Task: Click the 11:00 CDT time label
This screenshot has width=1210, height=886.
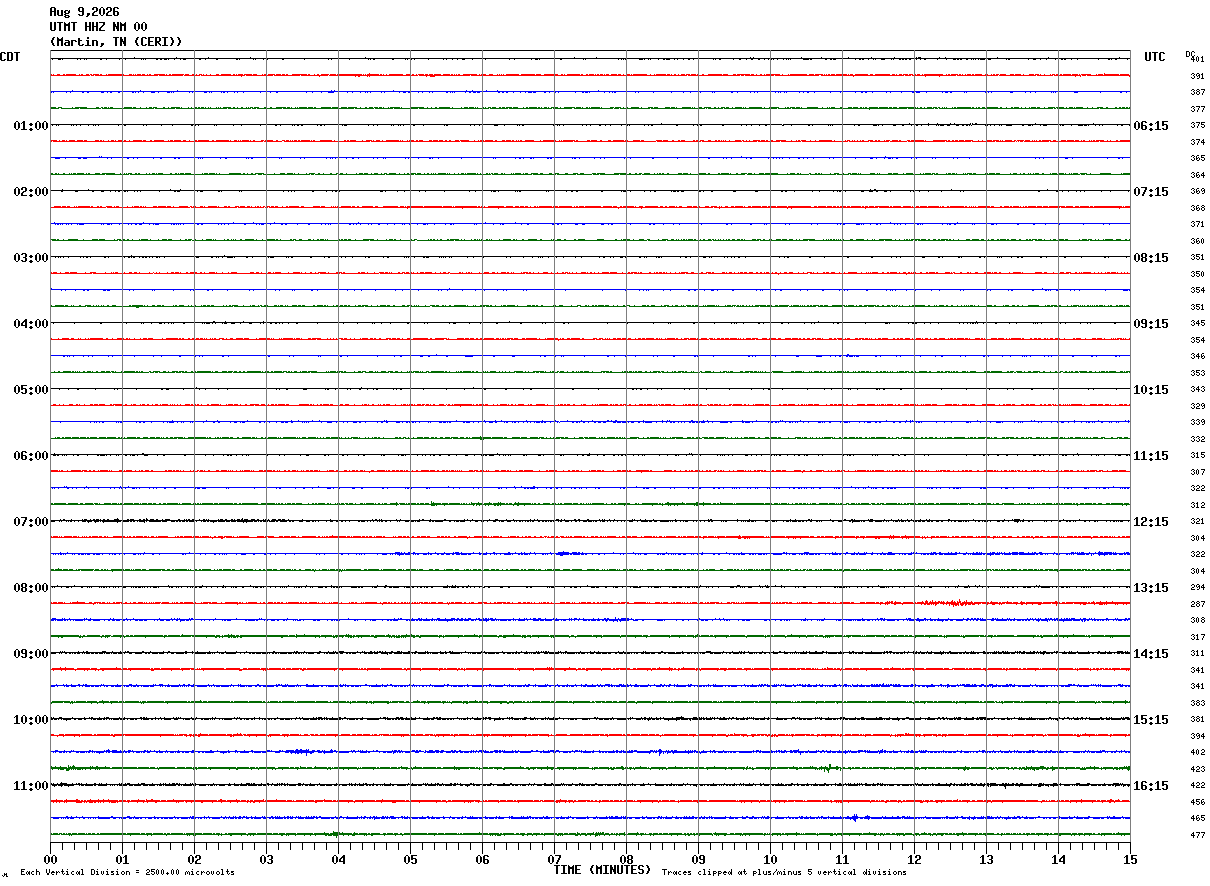Action: pos(31,786)
